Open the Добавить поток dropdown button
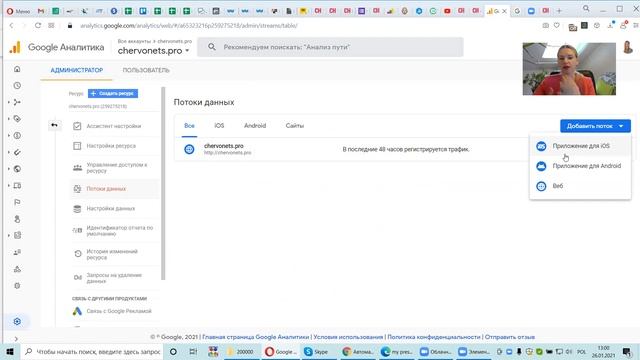 point(595,126)
